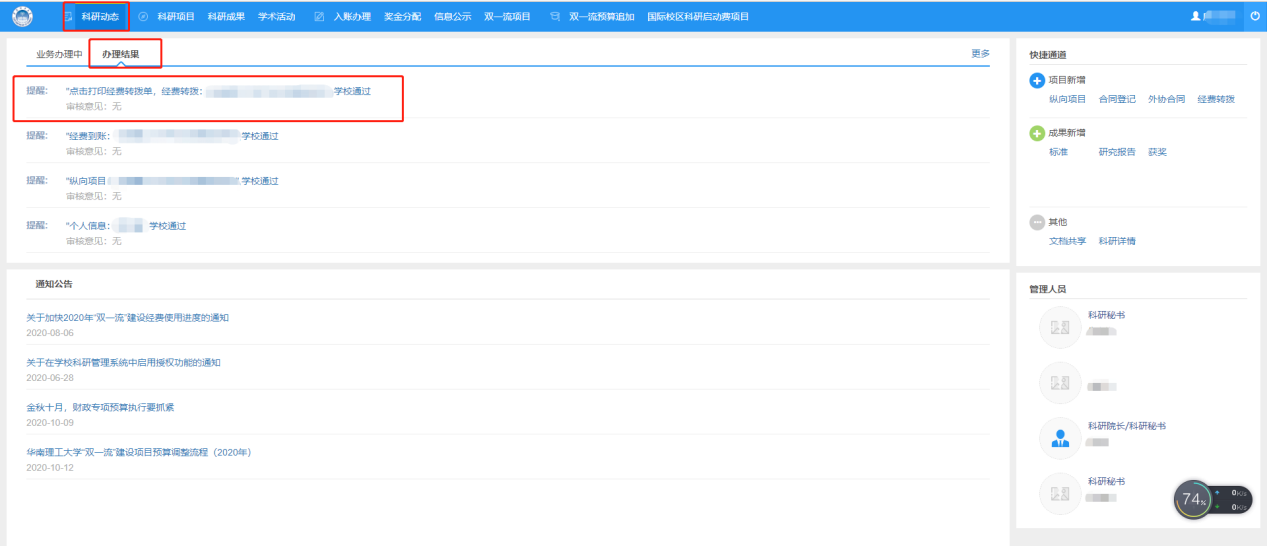Click the 经费转拨 quick link
Viewport: 1267px width, 546px height.
coord(1216,99)
